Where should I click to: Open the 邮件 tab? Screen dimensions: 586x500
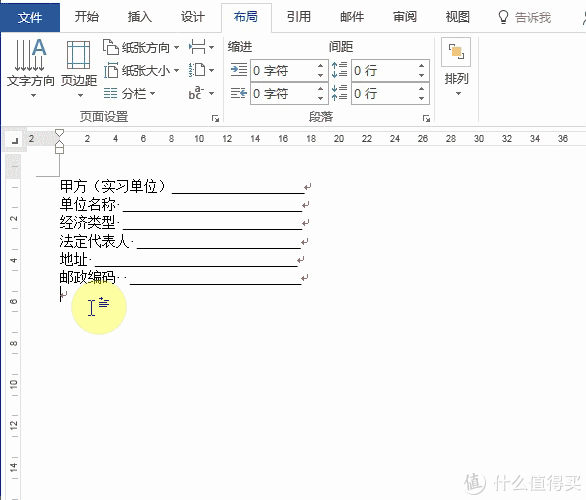[352, 17]
